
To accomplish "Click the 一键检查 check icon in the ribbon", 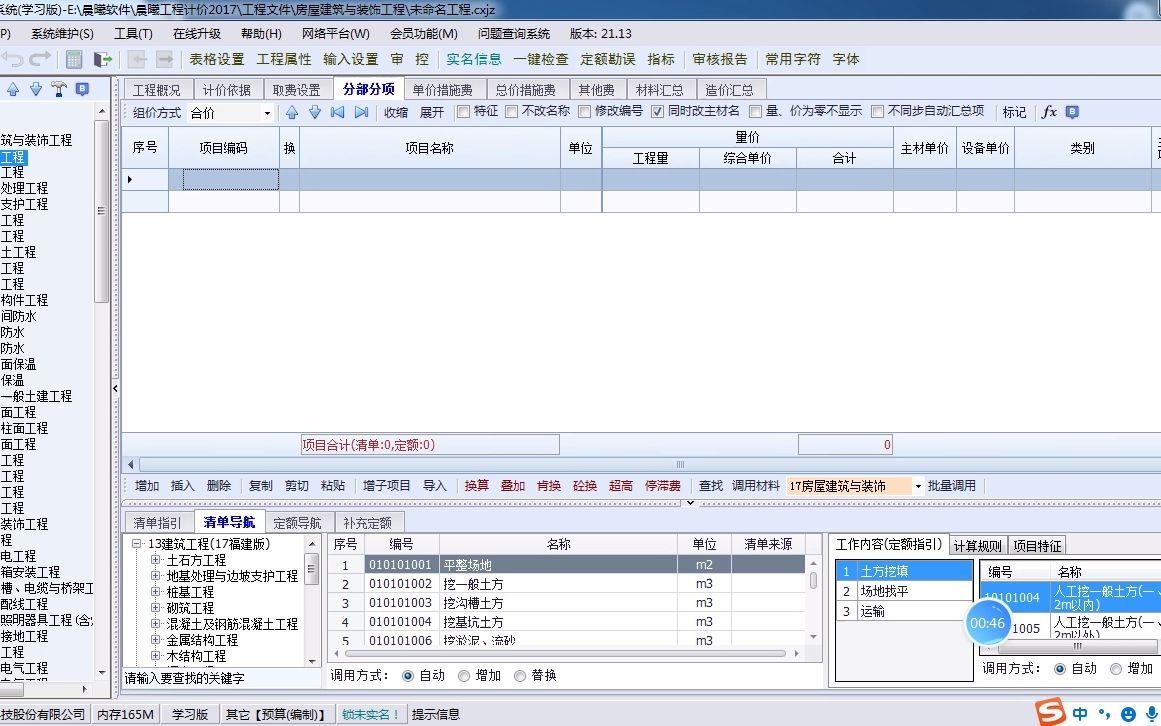I will point(541,59).
